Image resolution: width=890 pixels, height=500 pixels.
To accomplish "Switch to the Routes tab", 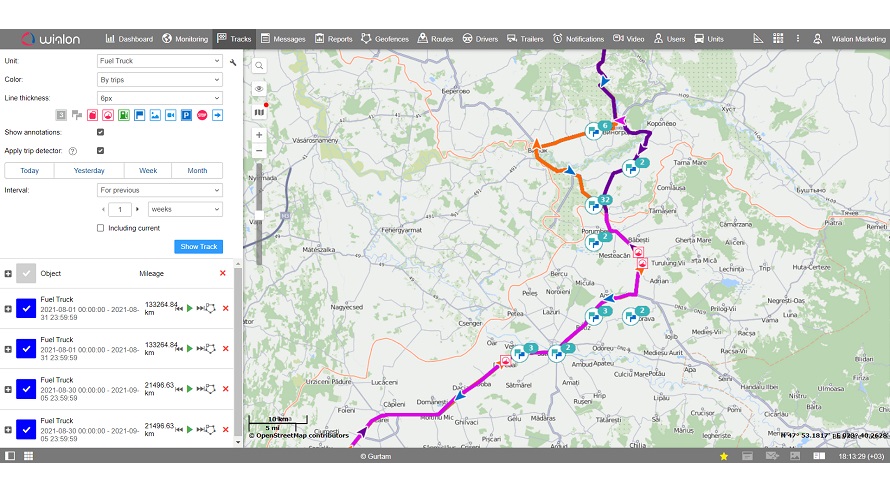I will (x=435, y=39).
